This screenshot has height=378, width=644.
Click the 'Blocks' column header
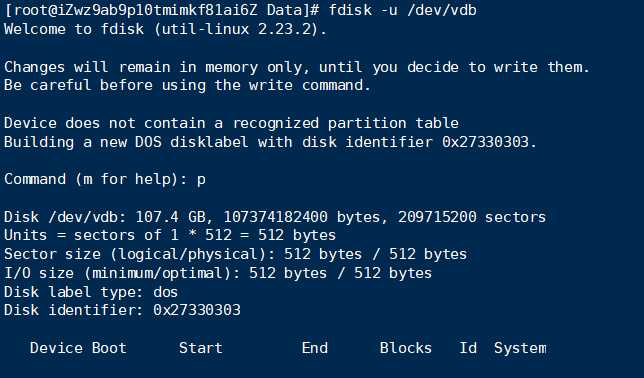coord(405,348)
